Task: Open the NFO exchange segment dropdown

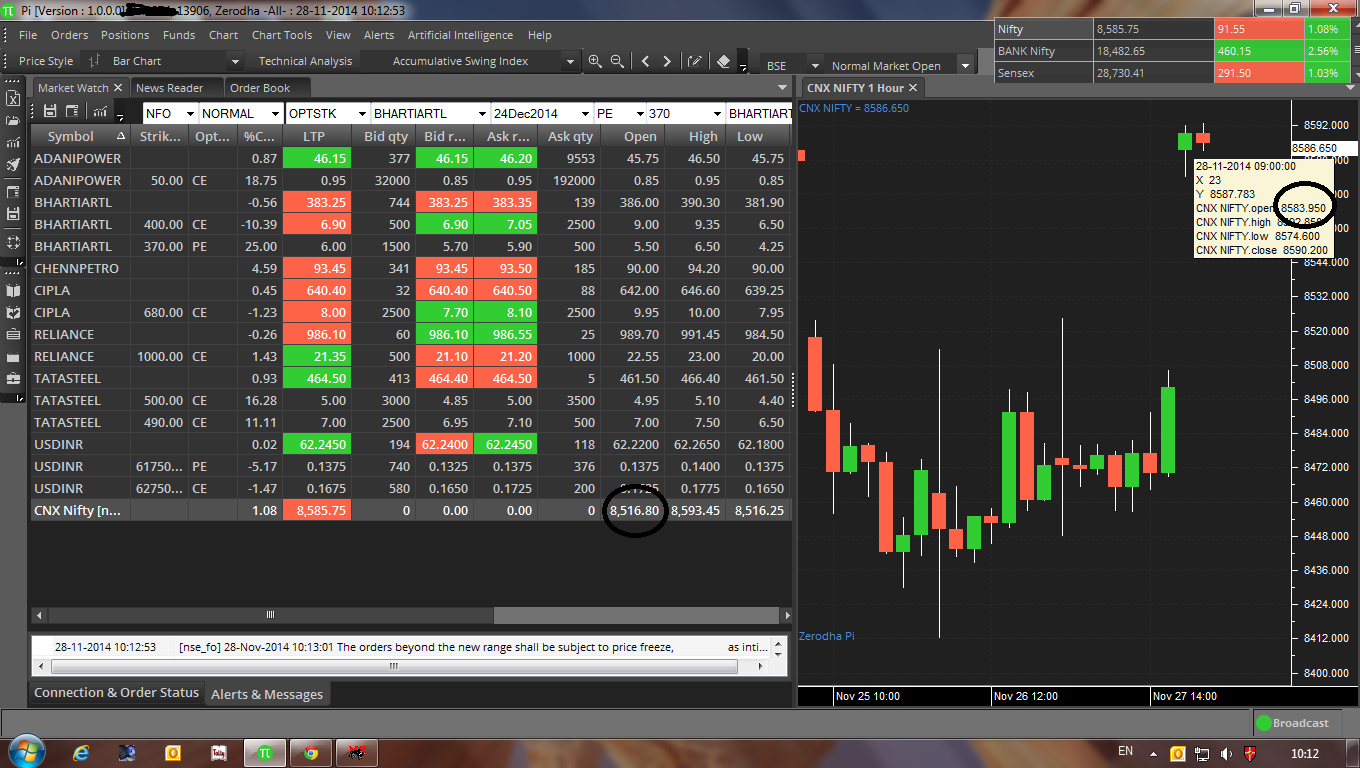Action: pos(189,113)
